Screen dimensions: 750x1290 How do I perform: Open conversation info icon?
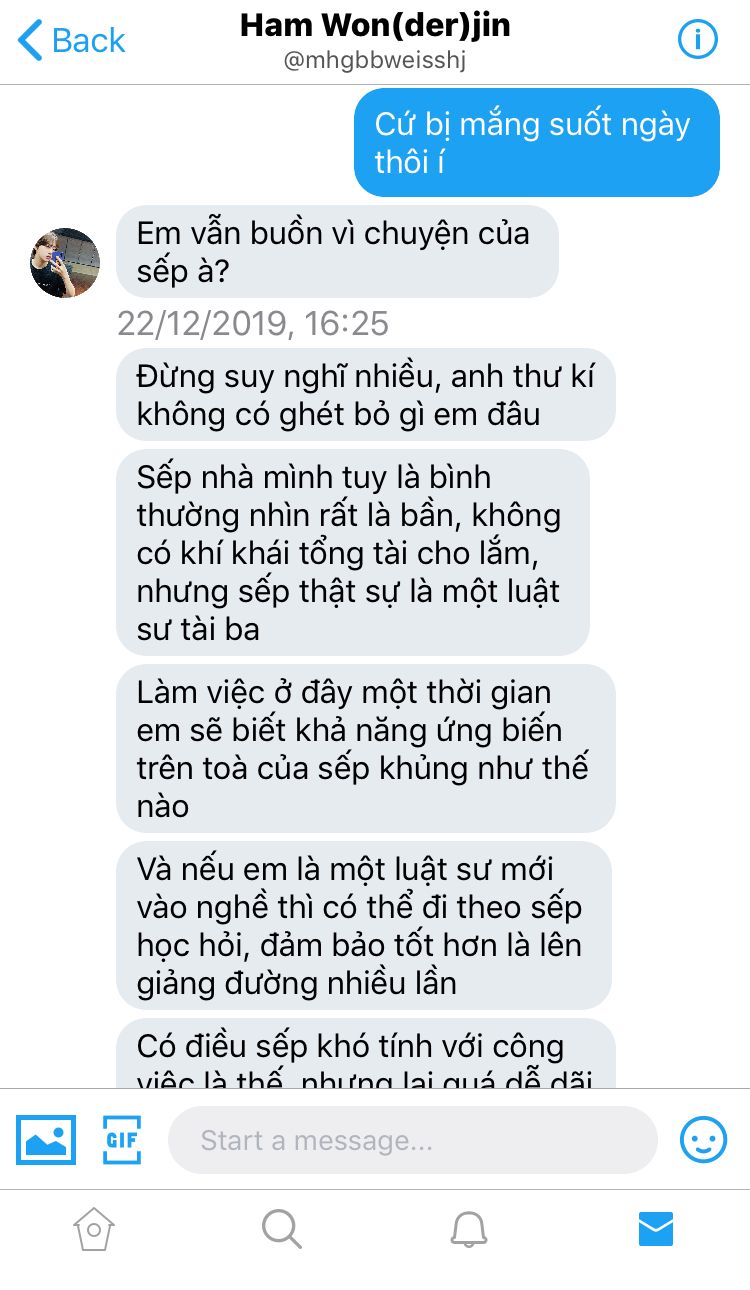click(698, 40)
